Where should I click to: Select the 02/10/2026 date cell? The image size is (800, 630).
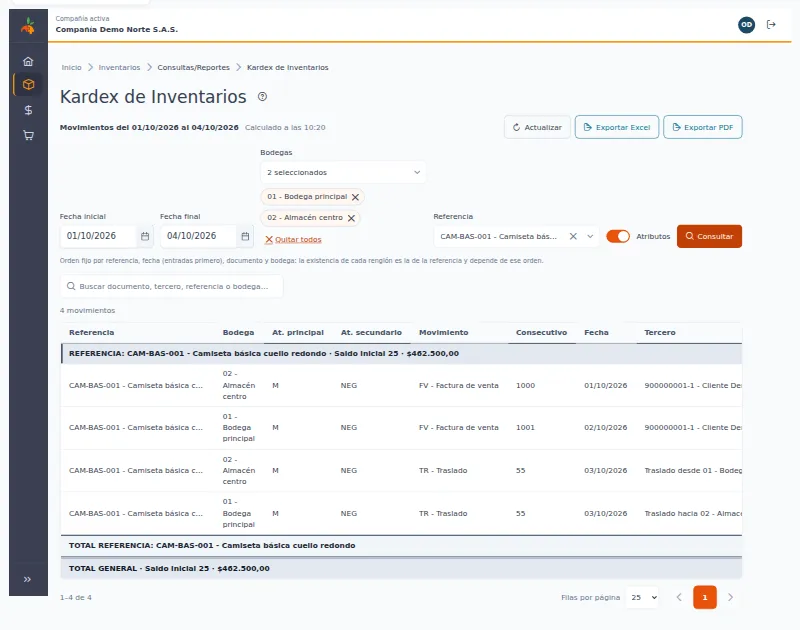click(x=606, y=427)
